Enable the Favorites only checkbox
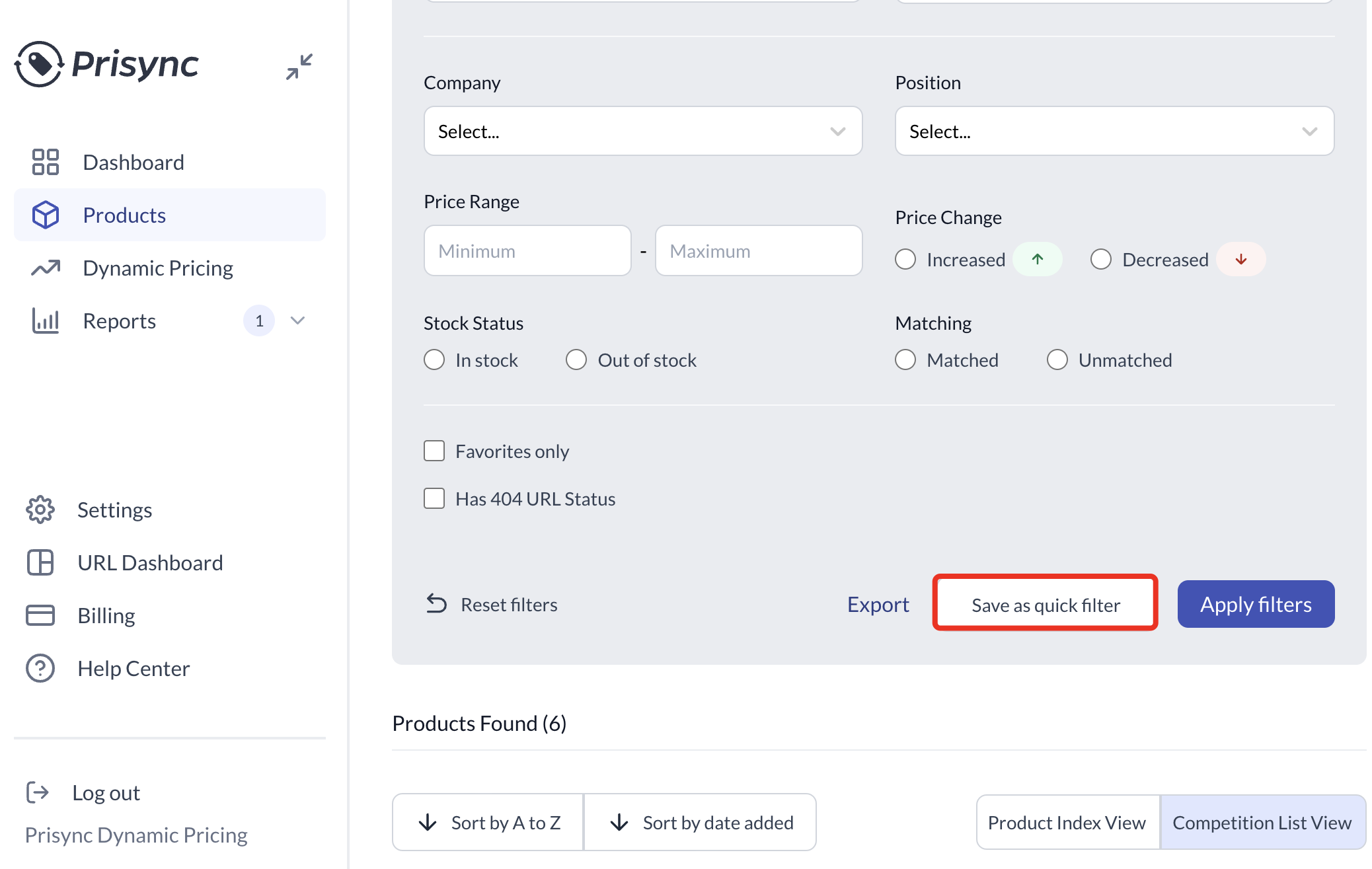Image resolution: width=1372 pixels, height=869 pixels. pos(434,450)
